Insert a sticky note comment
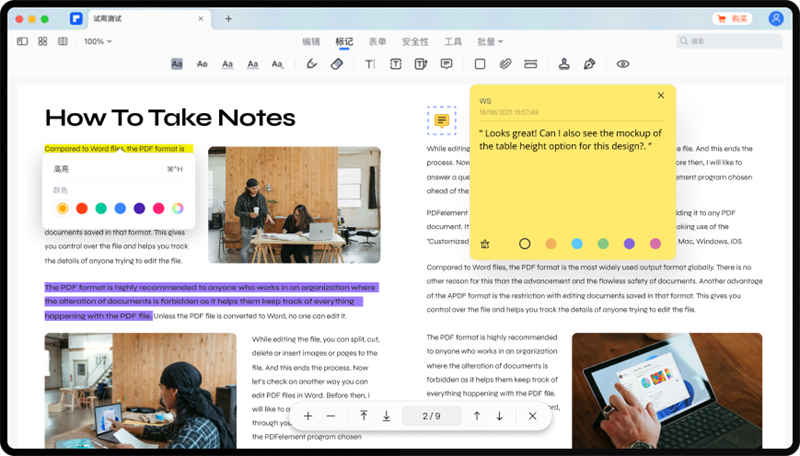This screenshot has width=800, height=456. pos(446,64)
